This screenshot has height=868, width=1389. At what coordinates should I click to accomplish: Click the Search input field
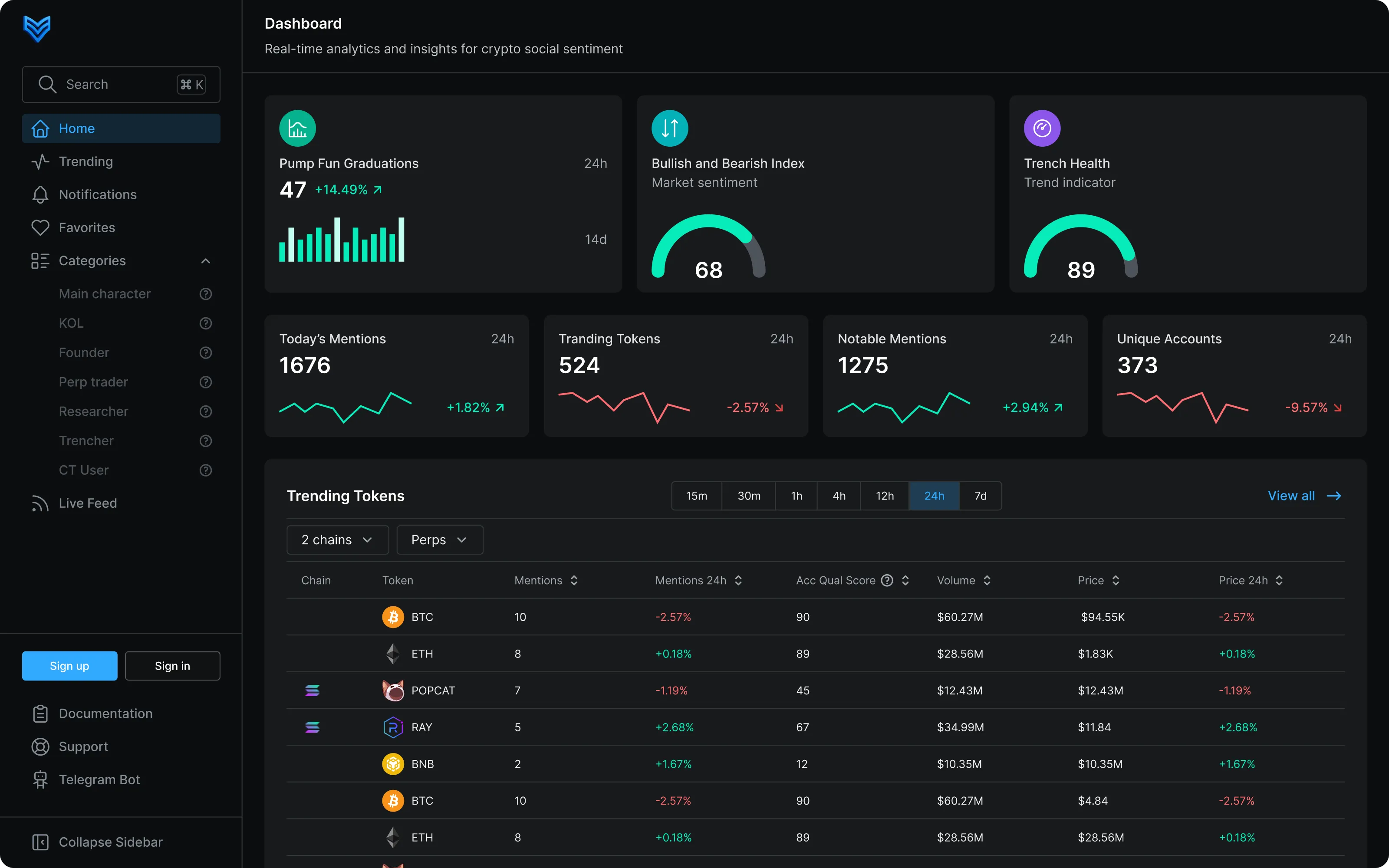coord(121,84)
